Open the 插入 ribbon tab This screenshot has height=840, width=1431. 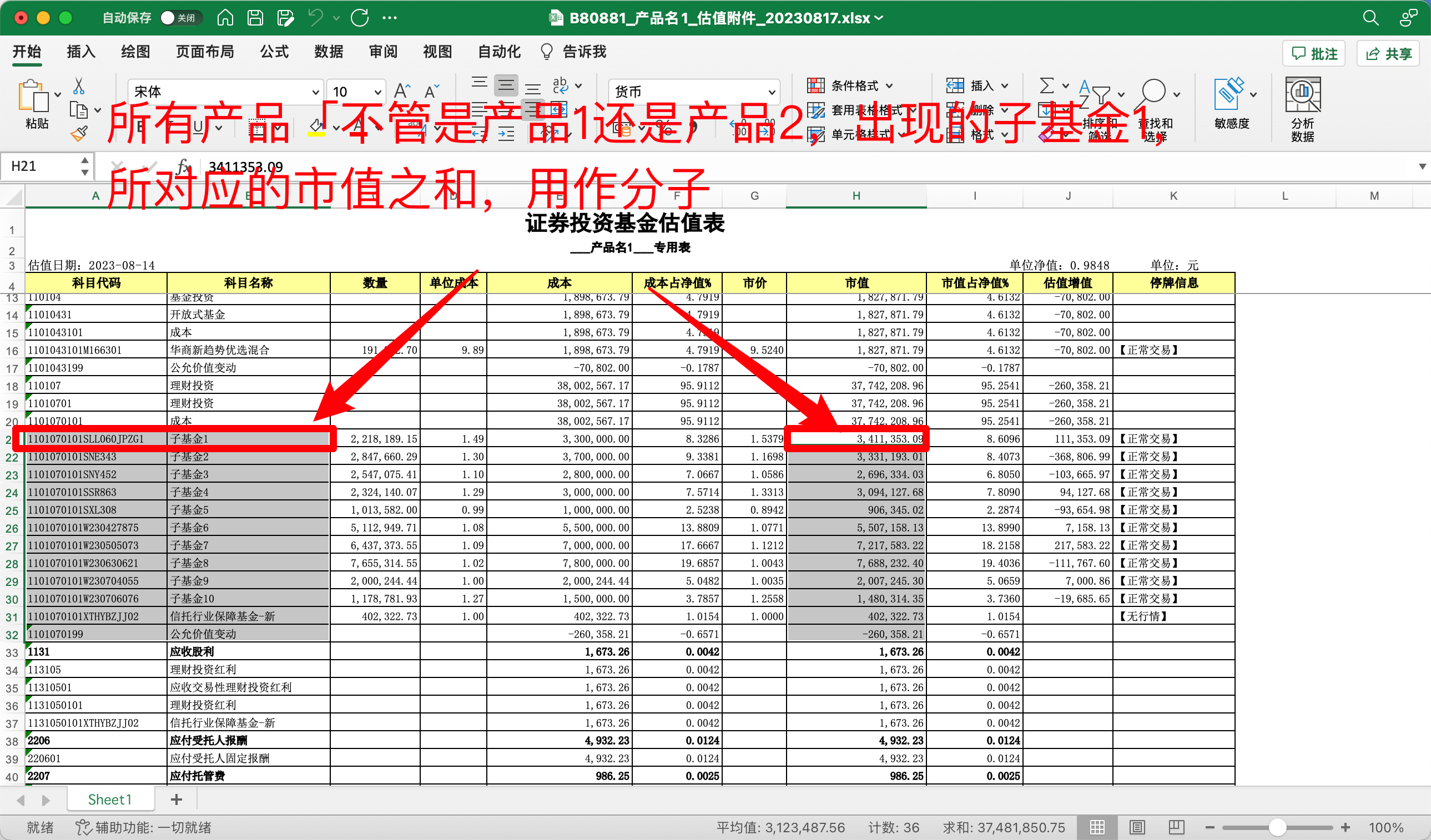[x=80, y=52]
